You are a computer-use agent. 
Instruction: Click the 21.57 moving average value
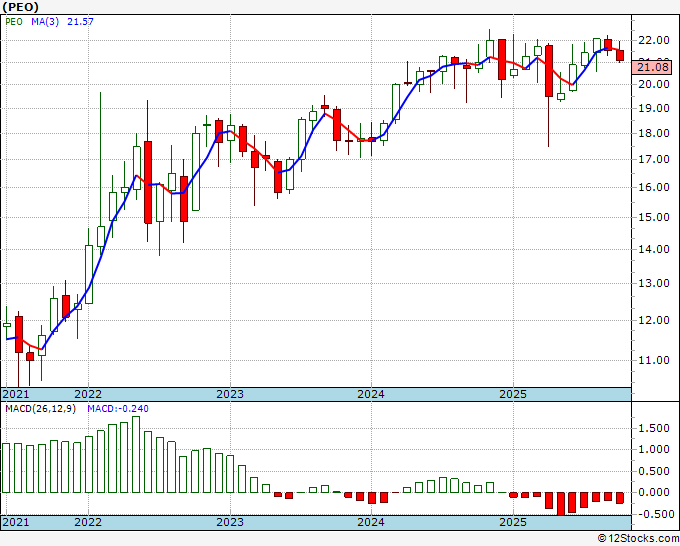80,22
